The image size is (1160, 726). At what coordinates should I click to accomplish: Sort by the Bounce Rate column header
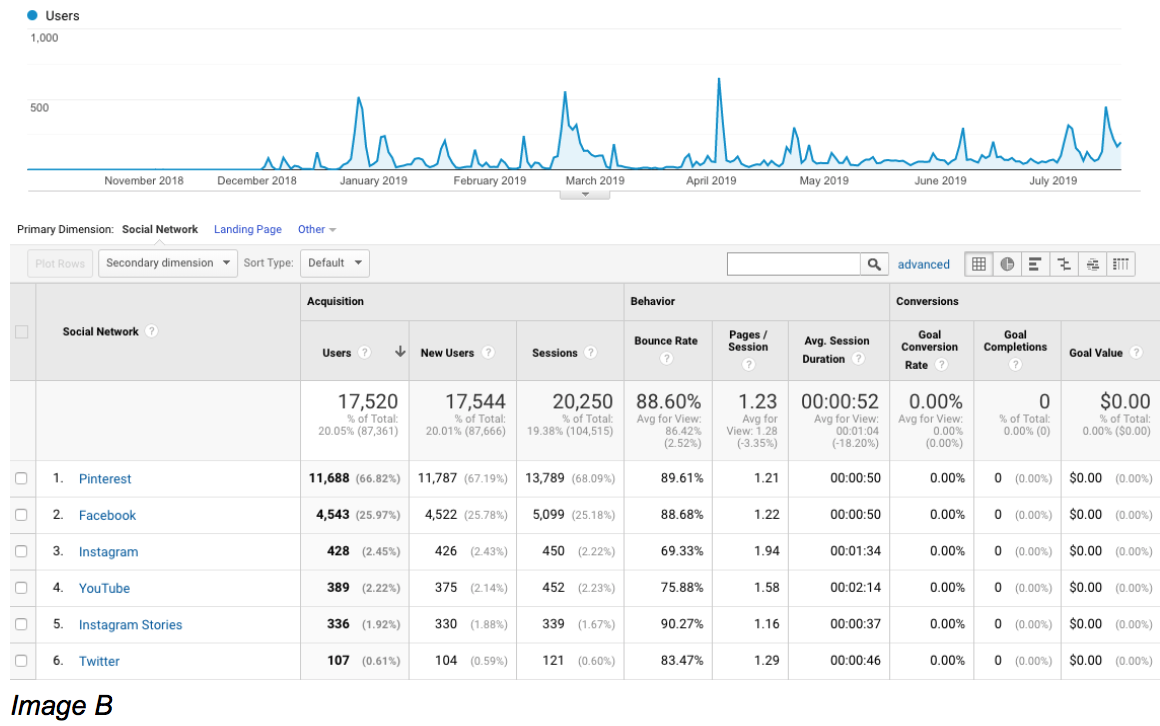(x=666, y=341)
